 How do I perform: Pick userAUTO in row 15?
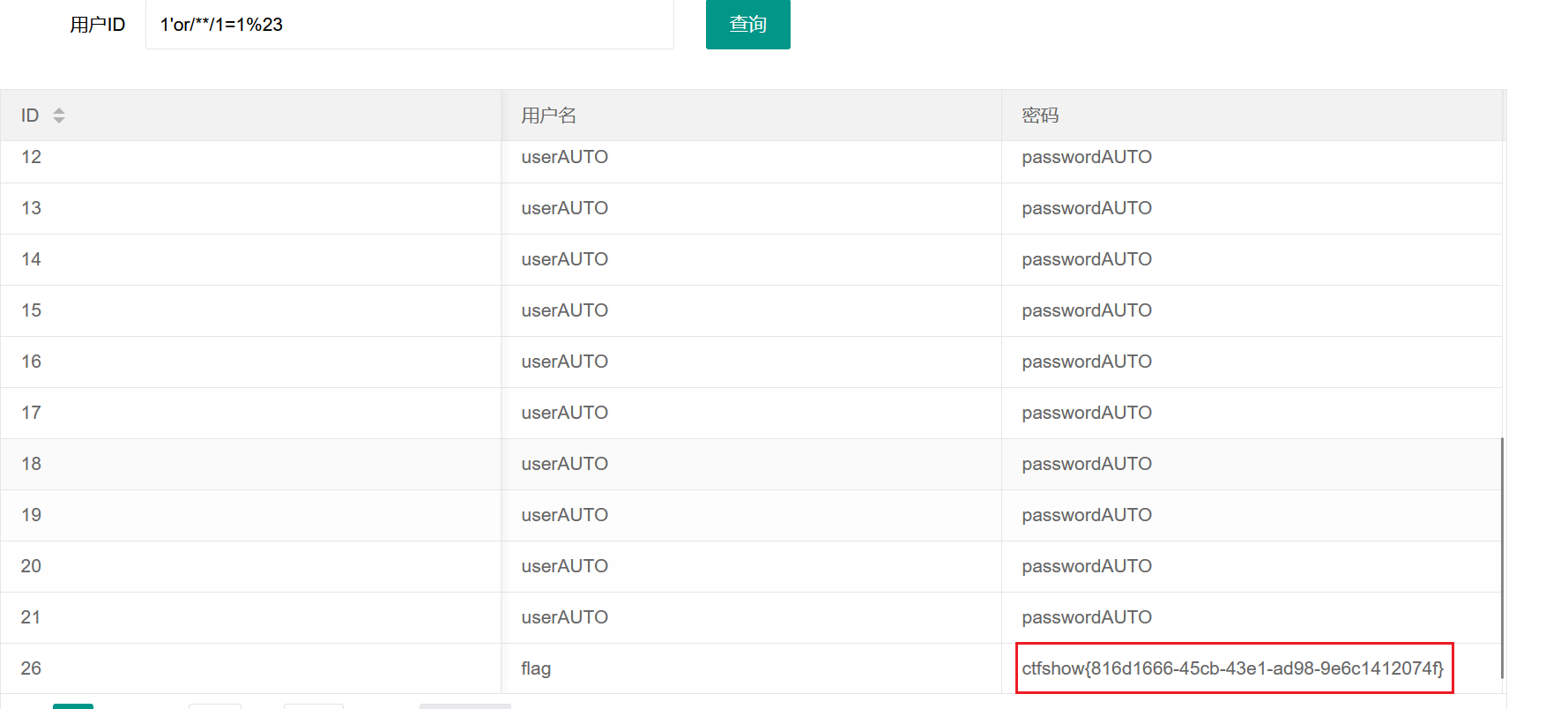click(565, 310)
